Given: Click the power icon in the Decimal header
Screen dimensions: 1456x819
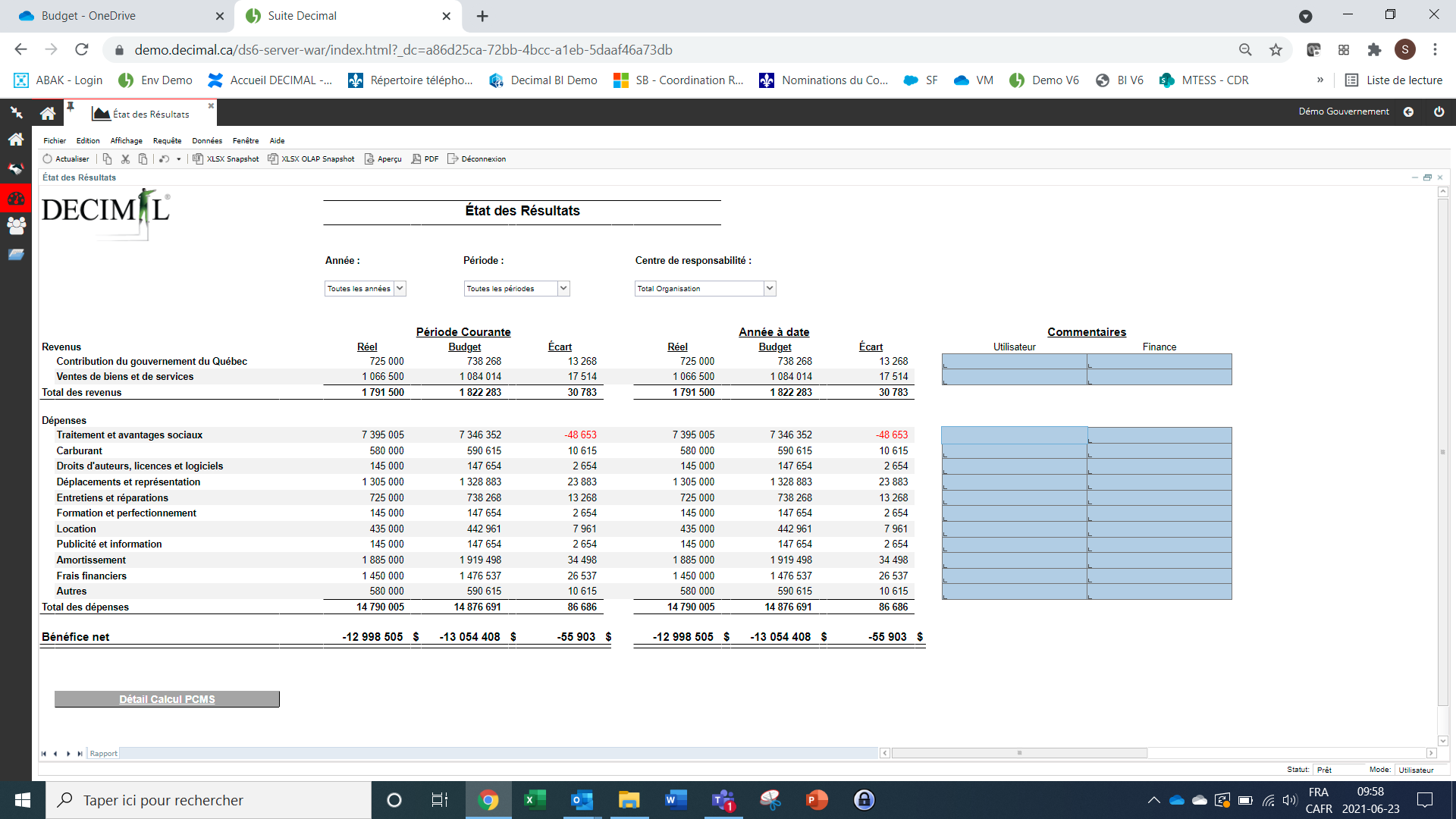Looking at the screenshot, I should (x=1439, y=112).
